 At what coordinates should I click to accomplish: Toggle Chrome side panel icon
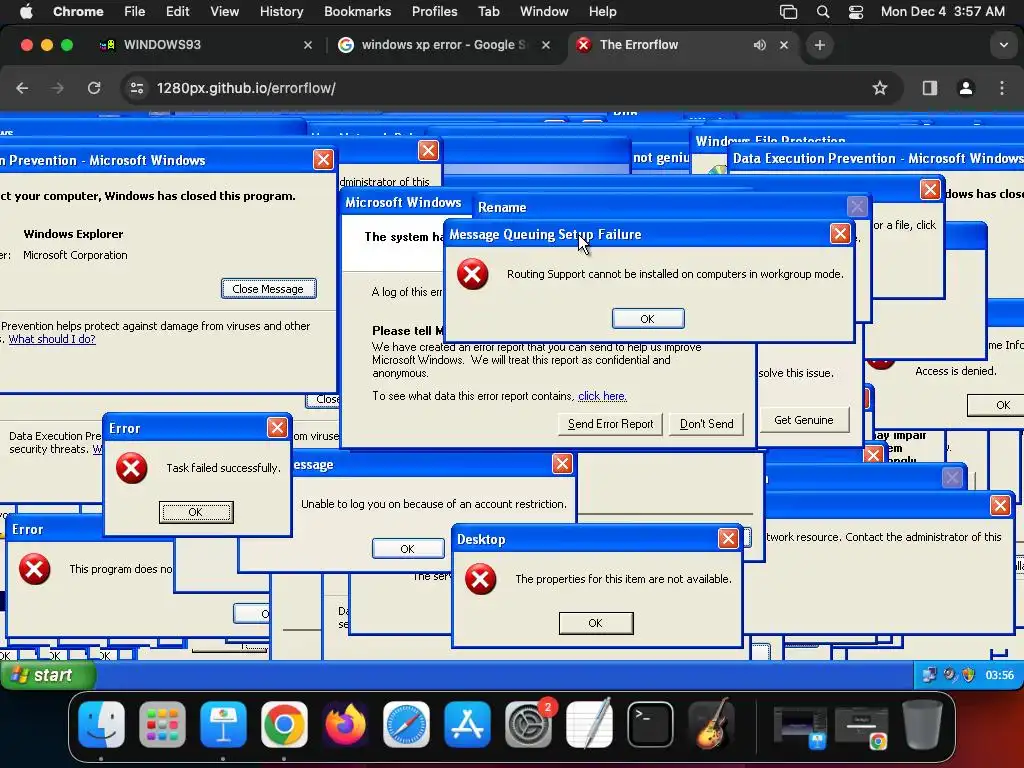930,88
